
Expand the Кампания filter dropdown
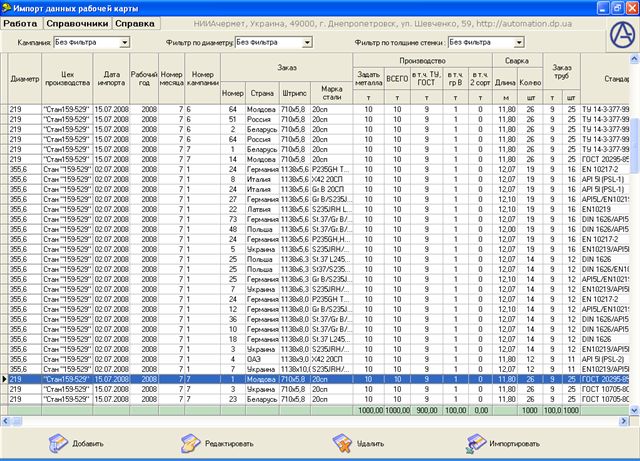pyautogui.click(x=125, y=42)
